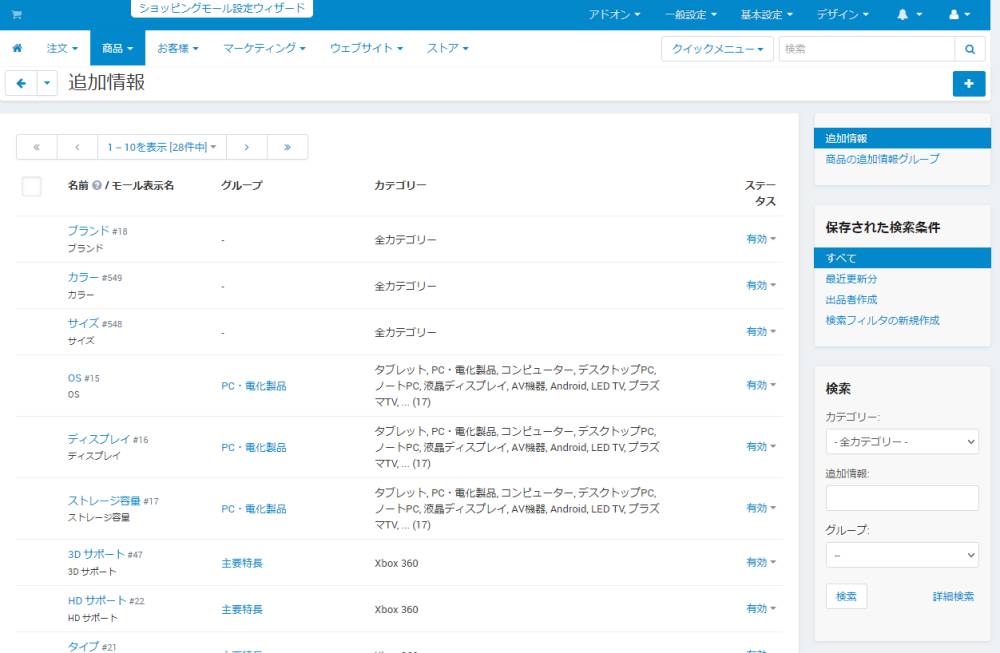Click help icon next to 名前 header

97,186
